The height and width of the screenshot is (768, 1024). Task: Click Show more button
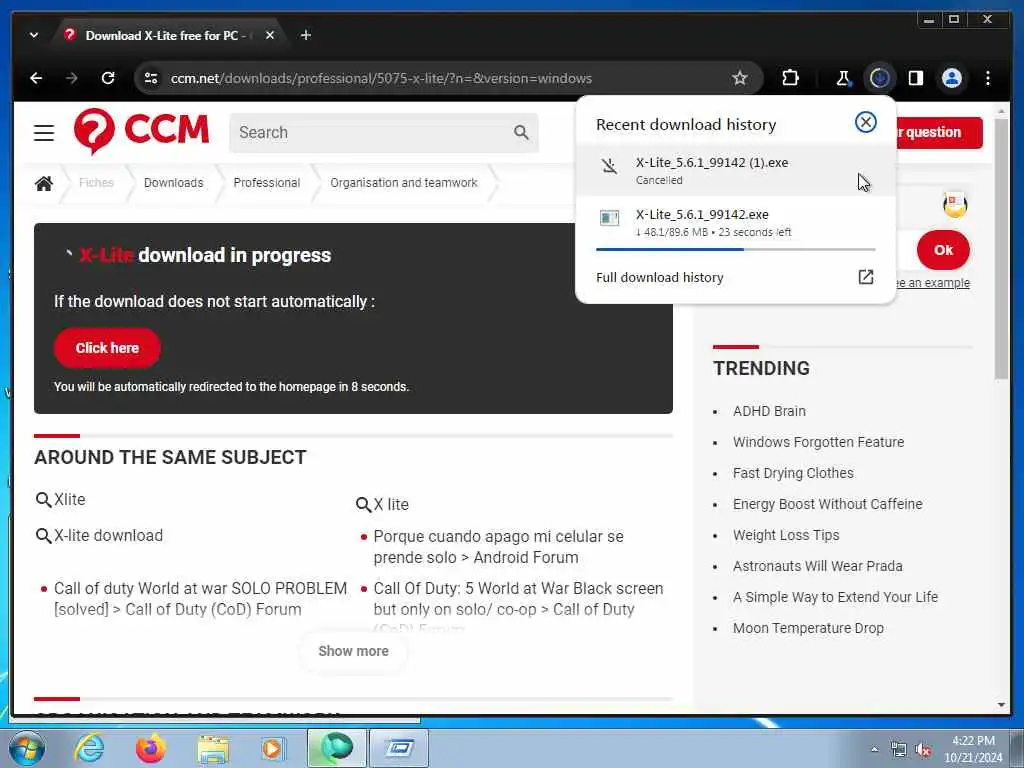click(353, 651)
